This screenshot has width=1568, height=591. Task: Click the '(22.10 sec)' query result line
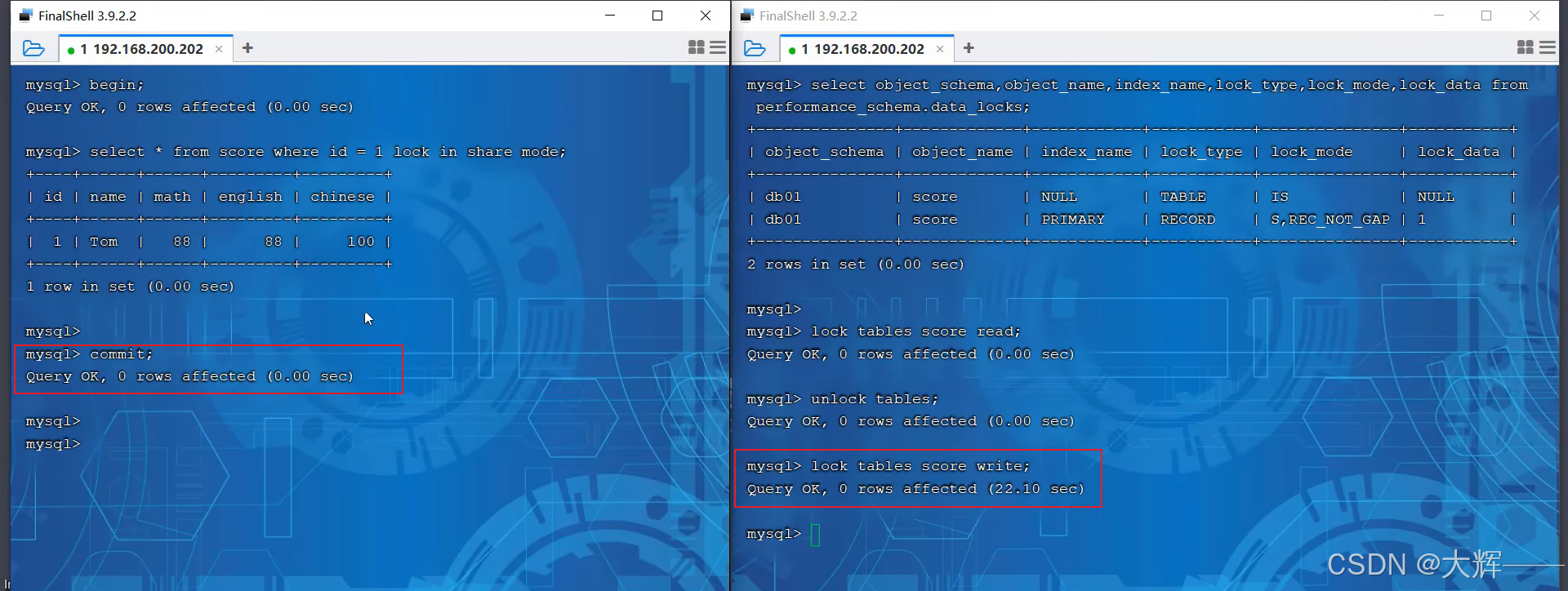tap(915, 489)
